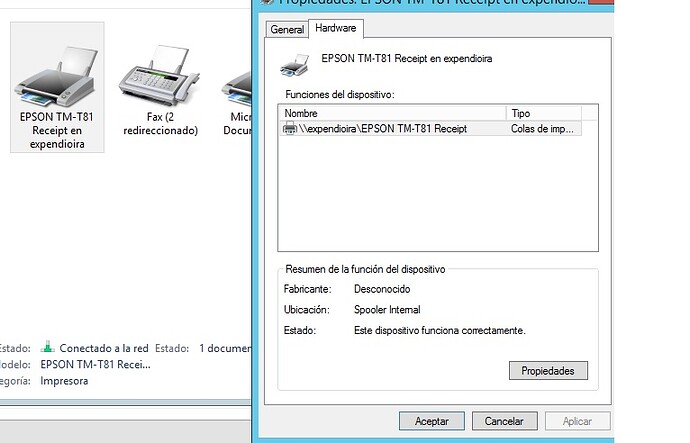Sort the list by Nombre column header

pyautogui.click(x=393, y=113)
